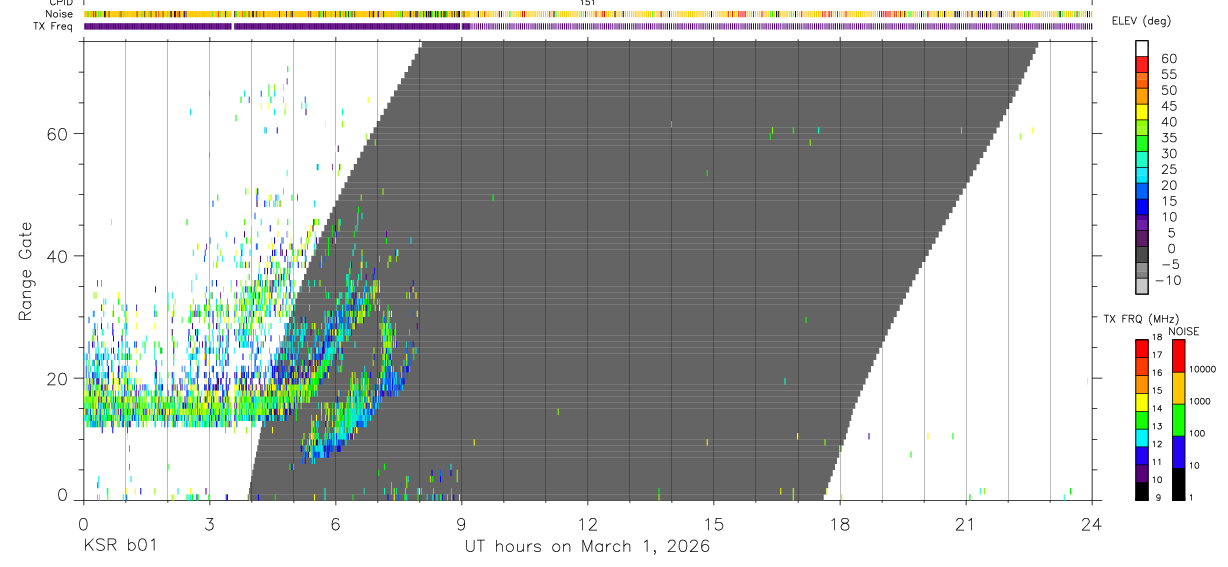Click the 'CPID' row label

coord(61,3)
